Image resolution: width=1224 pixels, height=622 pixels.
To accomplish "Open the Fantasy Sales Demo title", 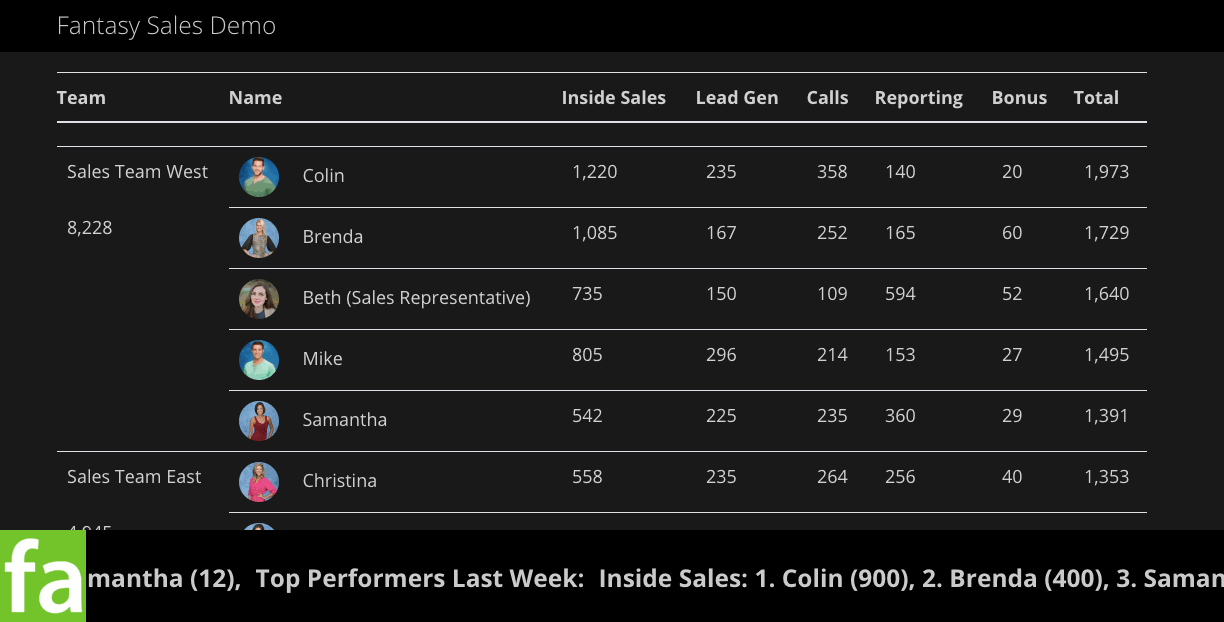I will [x=166, y=26].
